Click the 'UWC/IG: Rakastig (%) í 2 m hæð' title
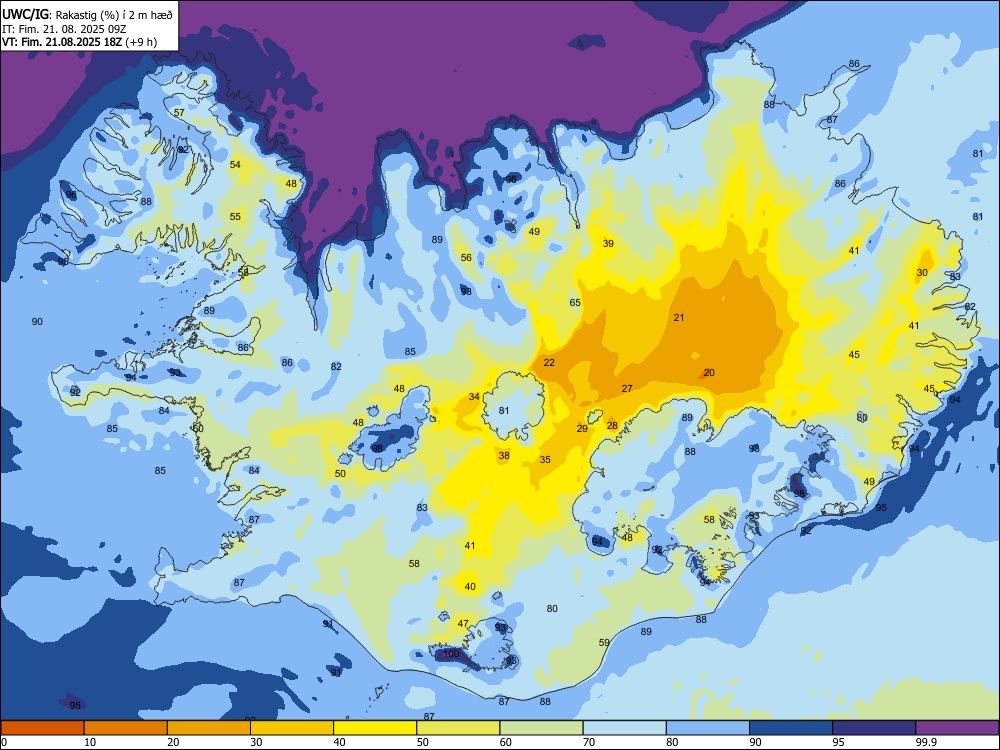Image resolution: width=1000 pixels, height=750 pixels. pos(87,14)
